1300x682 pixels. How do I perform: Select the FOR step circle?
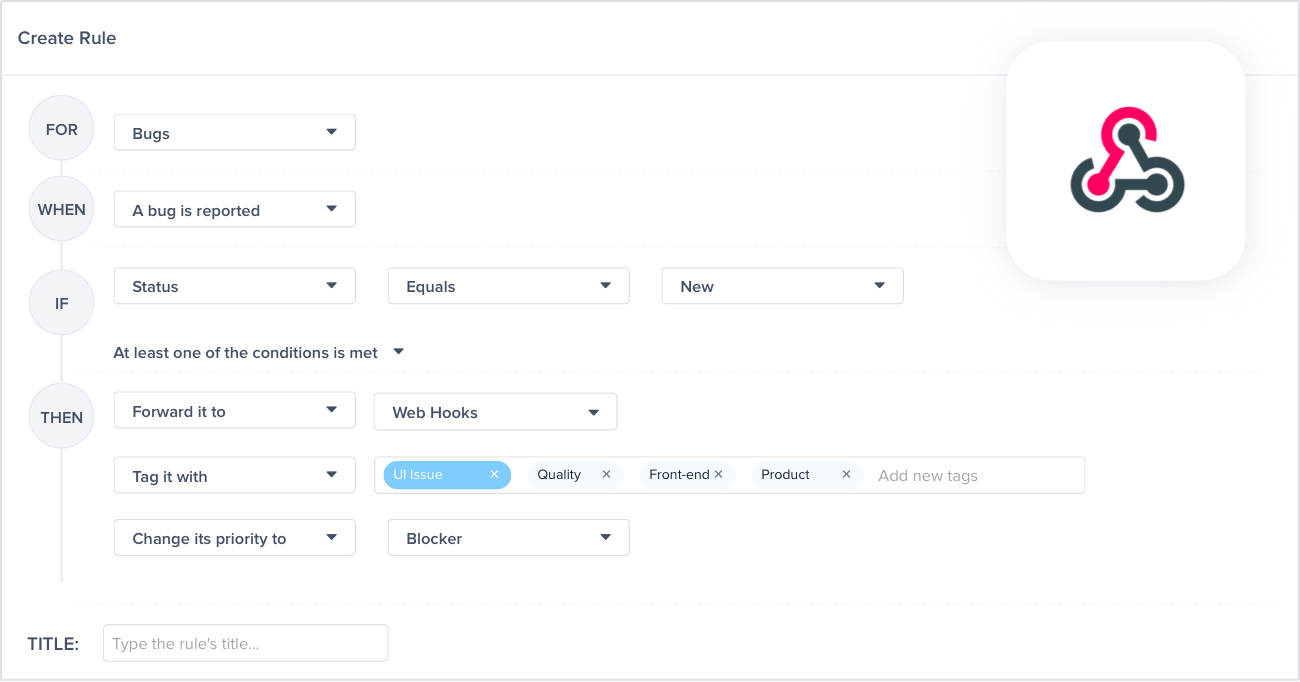coord(61,128)
